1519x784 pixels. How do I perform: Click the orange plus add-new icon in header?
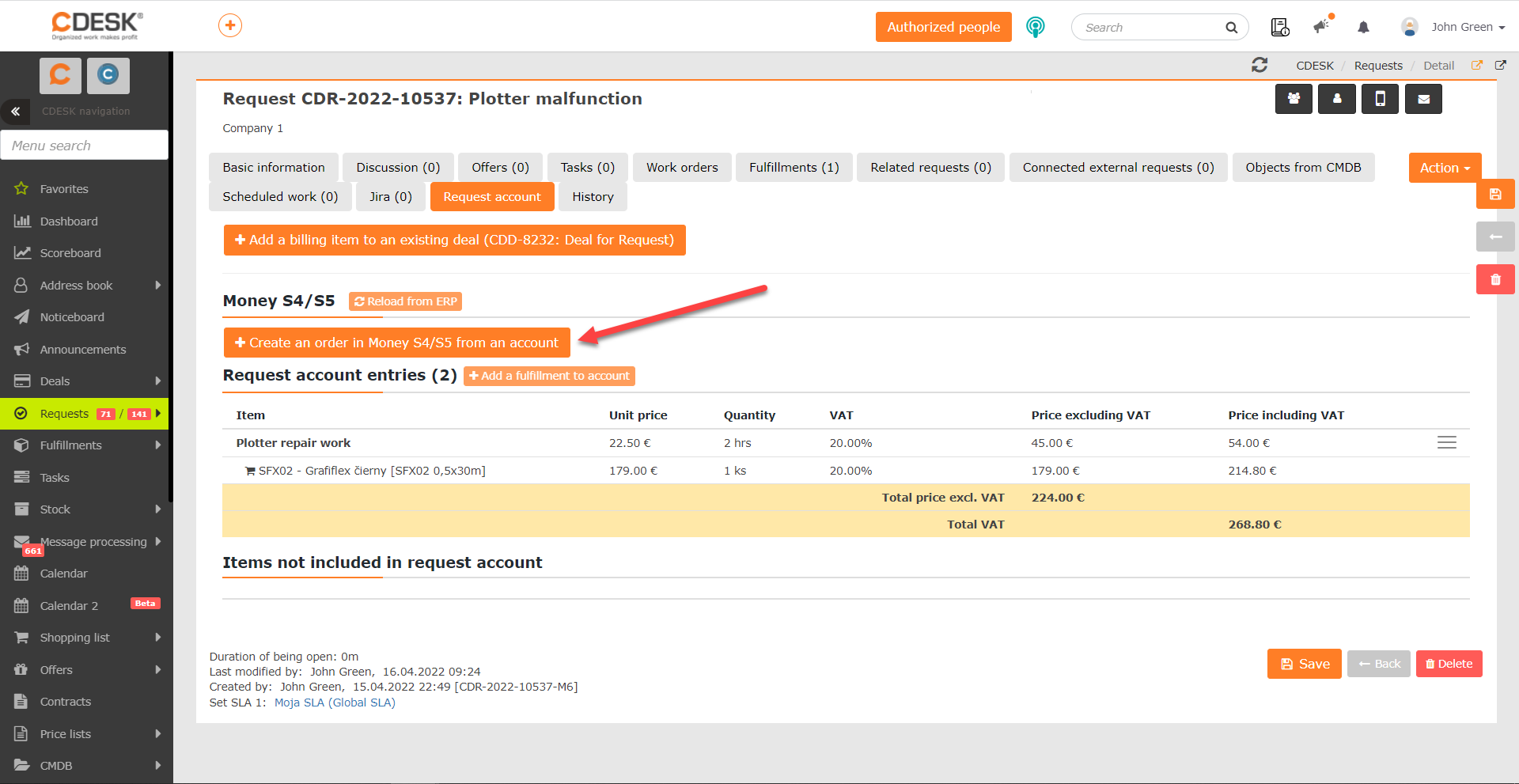click(230, 25)
